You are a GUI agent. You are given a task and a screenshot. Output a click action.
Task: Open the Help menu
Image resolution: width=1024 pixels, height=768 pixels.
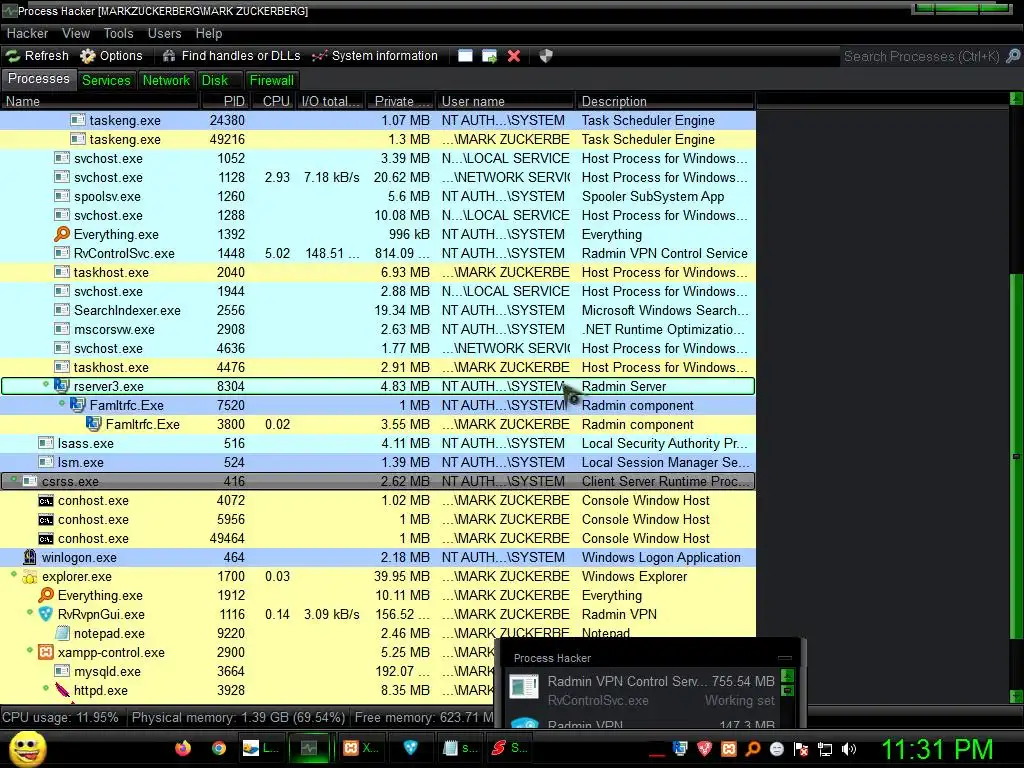(x=209, y=33)
